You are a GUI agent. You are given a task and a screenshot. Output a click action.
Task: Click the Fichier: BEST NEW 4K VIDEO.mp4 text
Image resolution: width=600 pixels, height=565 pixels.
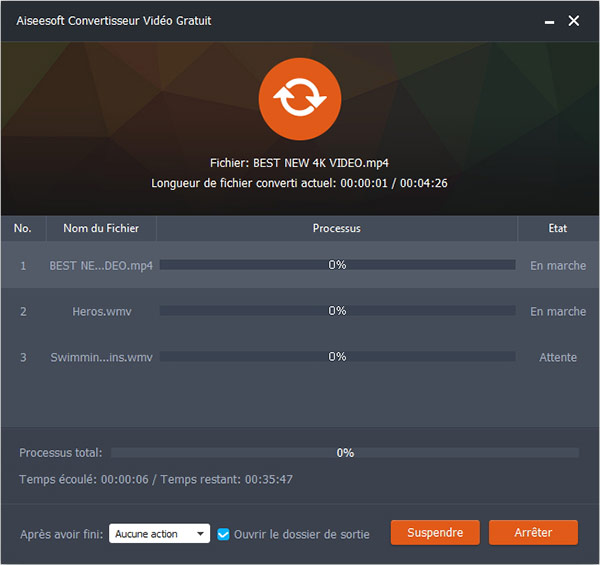(299, 163)
